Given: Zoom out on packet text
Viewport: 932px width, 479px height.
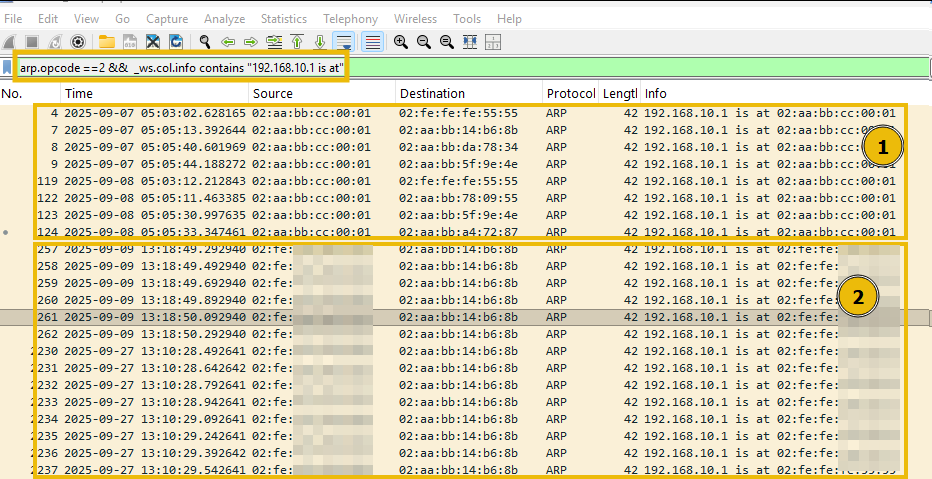Looking at the screenshot, I should pos(424,42).
